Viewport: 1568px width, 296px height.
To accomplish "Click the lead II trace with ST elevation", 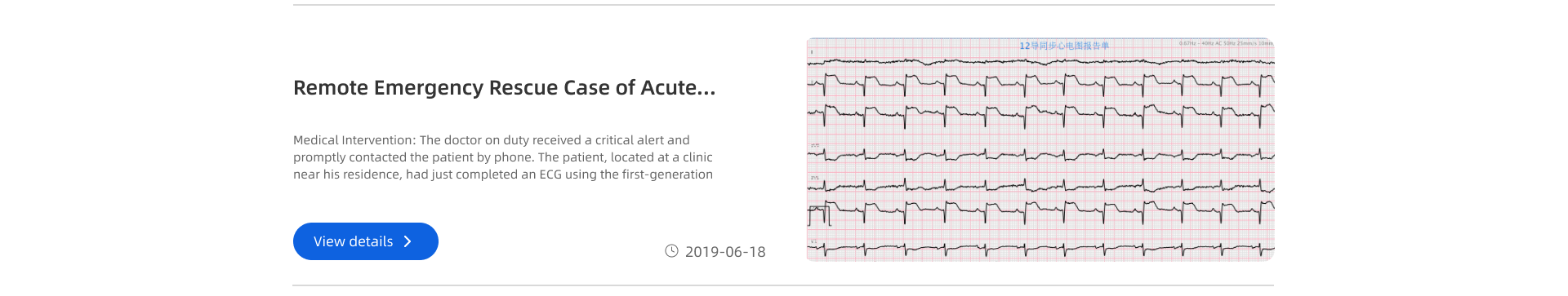I will (1040, 84).
